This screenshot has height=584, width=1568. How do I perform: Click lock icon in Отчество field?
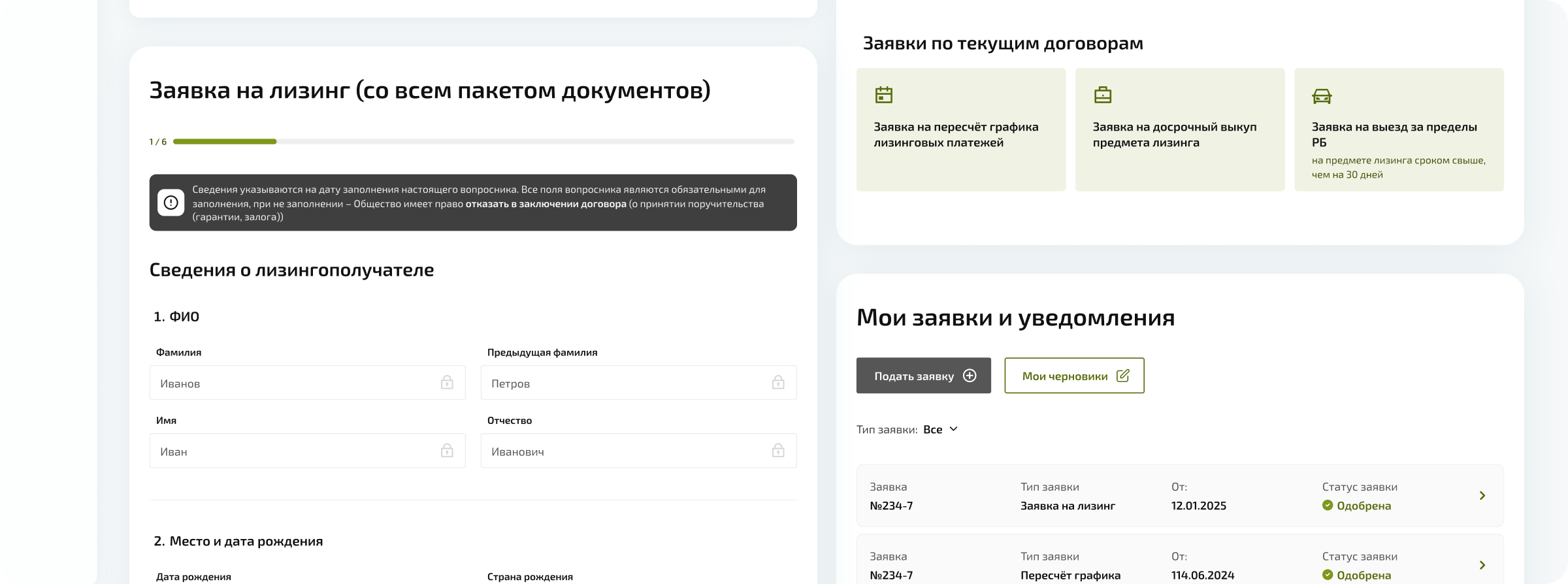(x=778, y=450)
